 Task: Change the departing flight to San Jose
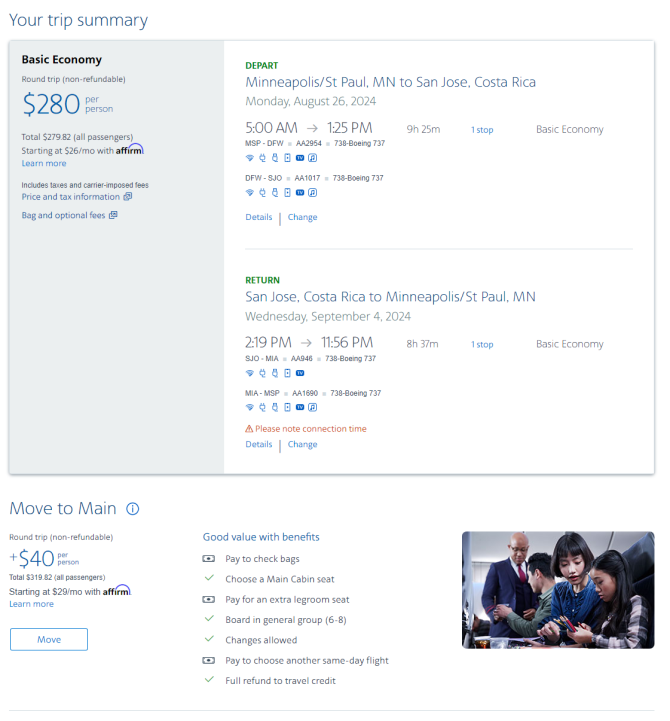pyautogui.click(x=302, y=217)
